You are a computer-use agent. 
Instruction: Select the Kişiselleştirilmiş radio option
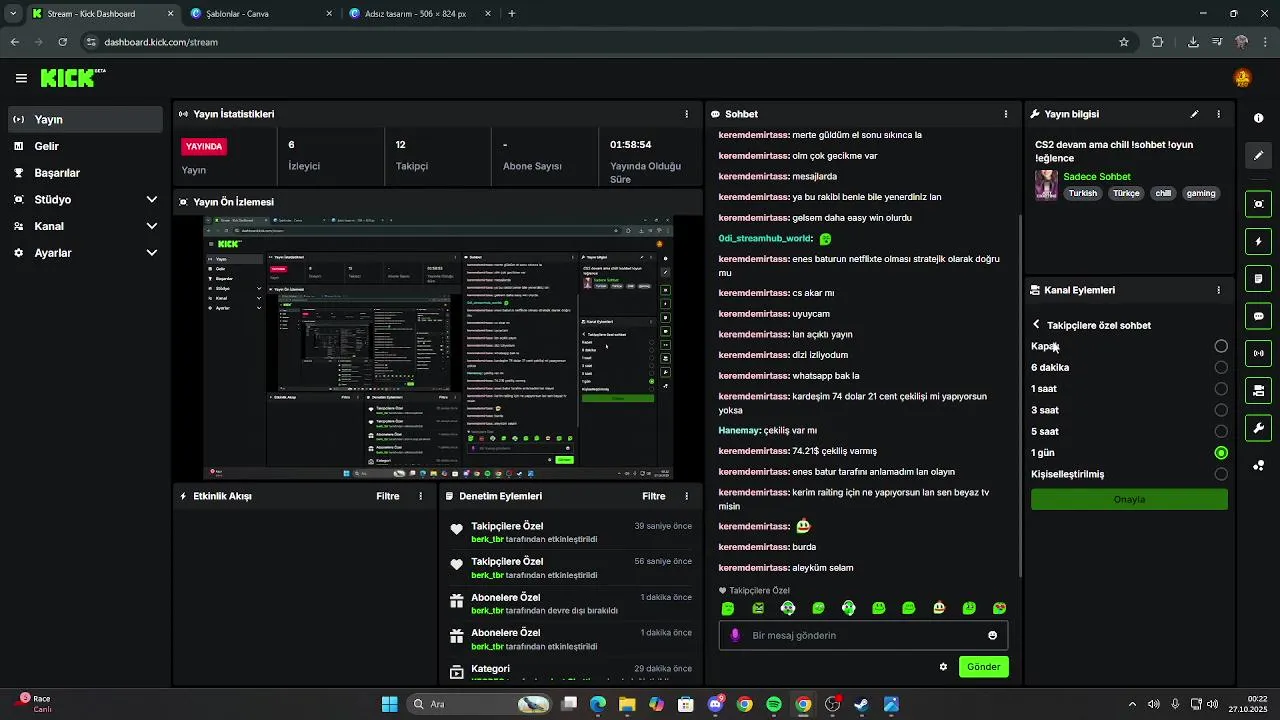pyautogui.click(x=1221, y=474)
